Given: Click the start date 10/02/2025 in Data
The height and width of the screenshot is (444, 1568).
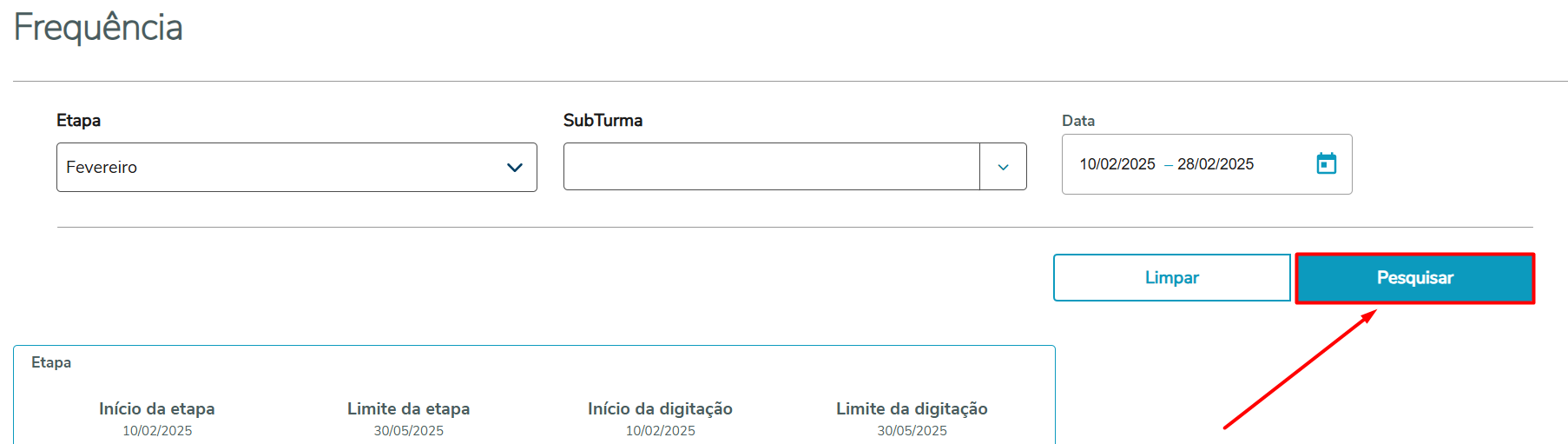Looking at the screenshot, I should (x=1117, y=164).
